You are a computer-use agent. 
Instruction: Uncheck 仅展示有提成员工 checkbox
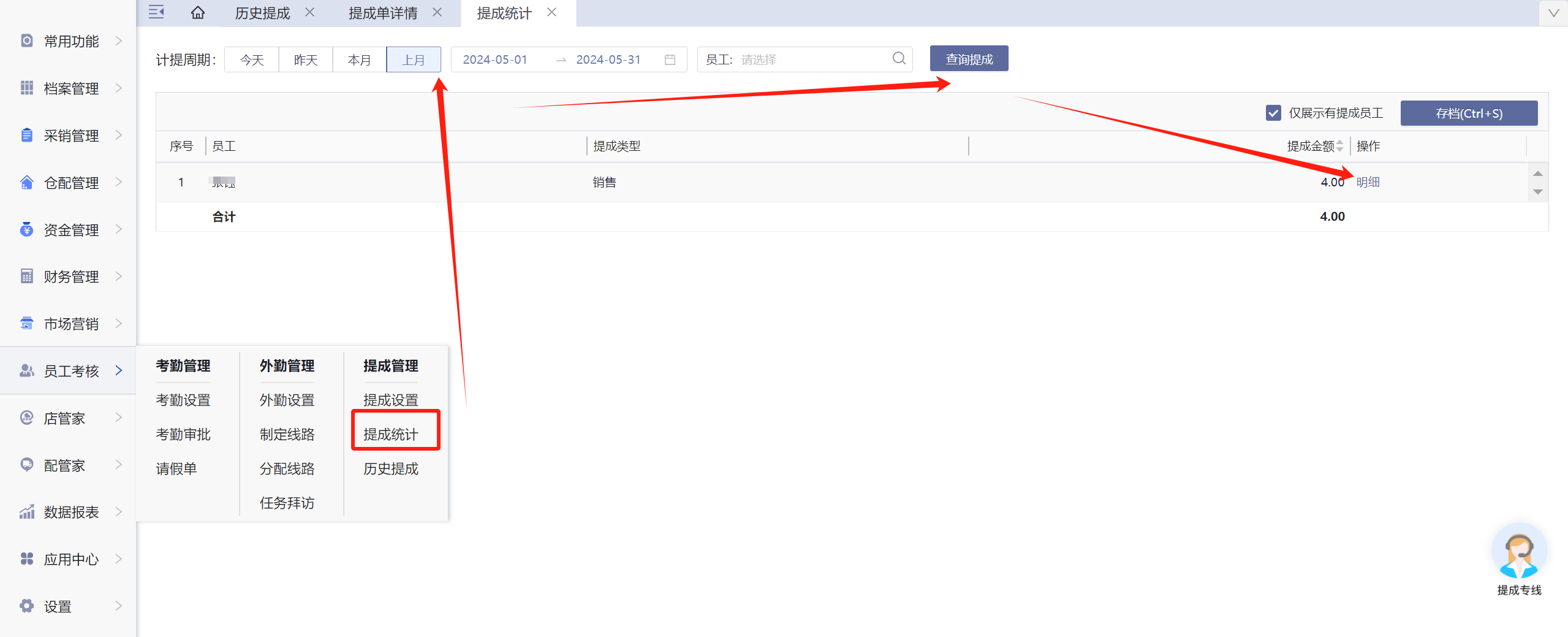click(x=1273, y=113)
